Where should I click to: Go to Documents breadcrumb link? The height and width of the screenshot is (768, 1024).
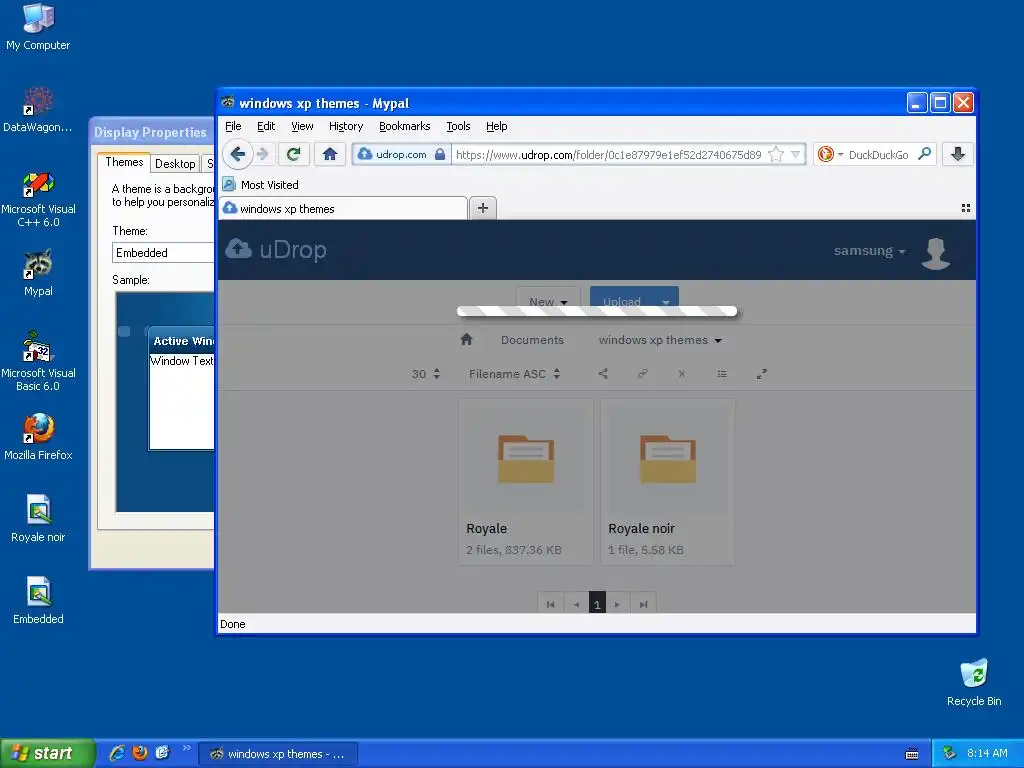[532, 340]
